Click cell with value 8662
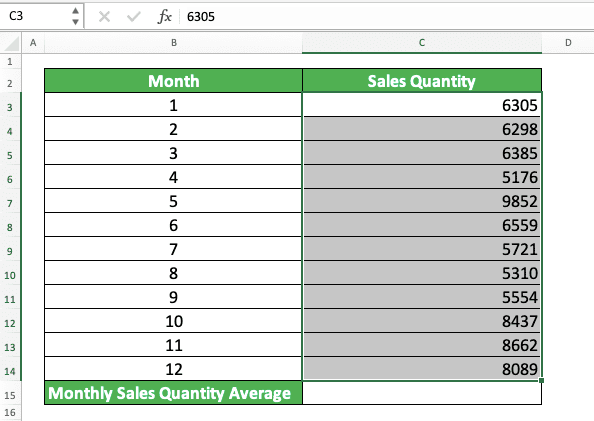594x421 pixels. point(422,345)
